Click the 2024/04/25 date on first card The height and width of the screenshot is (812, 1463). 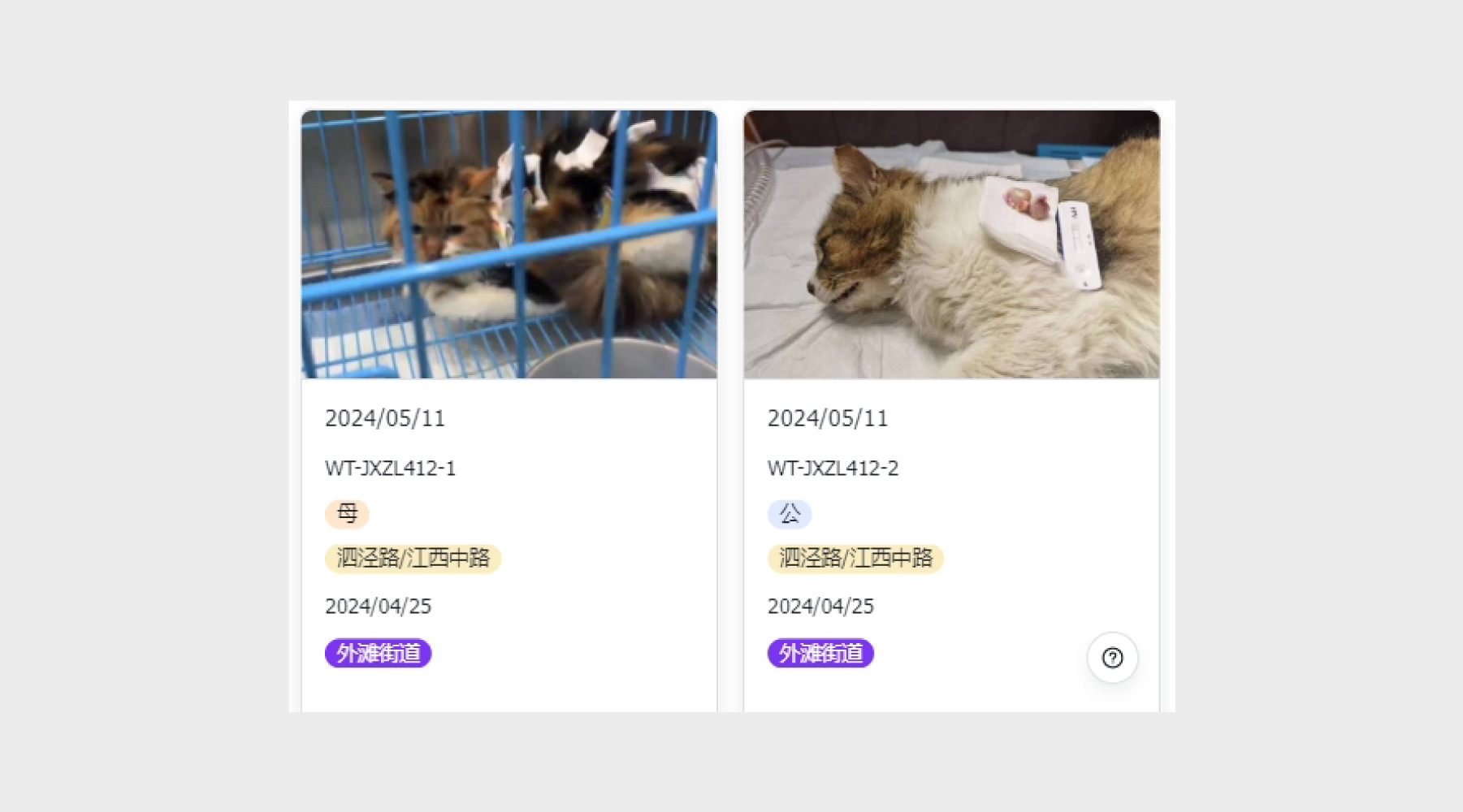379,607
